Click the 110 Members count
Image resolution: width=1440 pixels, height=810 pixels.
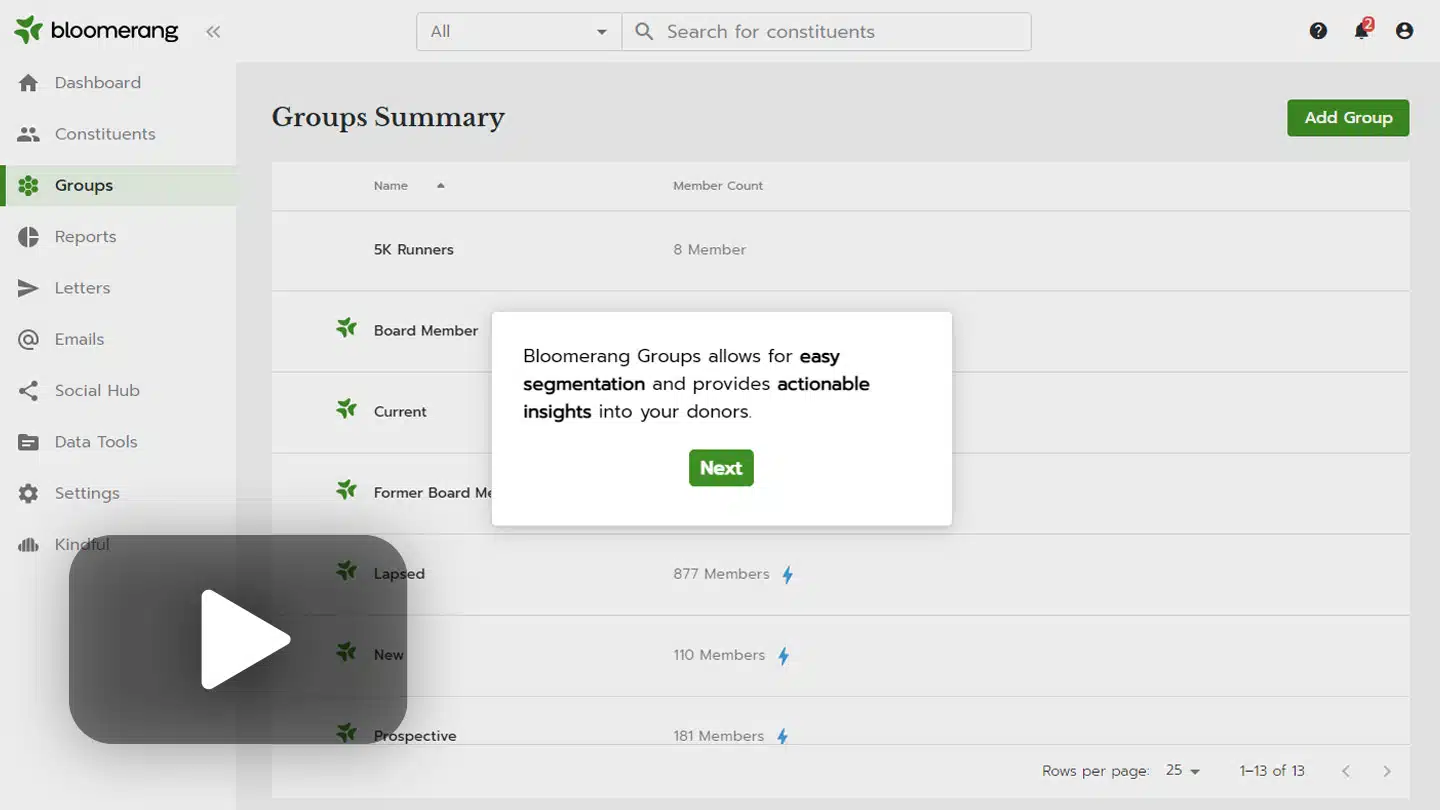coord(719,655)
